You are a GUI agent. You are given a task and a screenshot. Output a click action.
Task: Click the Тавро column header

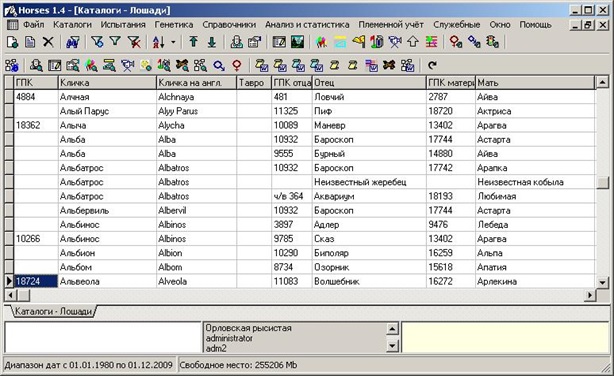click(x=254, y=83)
